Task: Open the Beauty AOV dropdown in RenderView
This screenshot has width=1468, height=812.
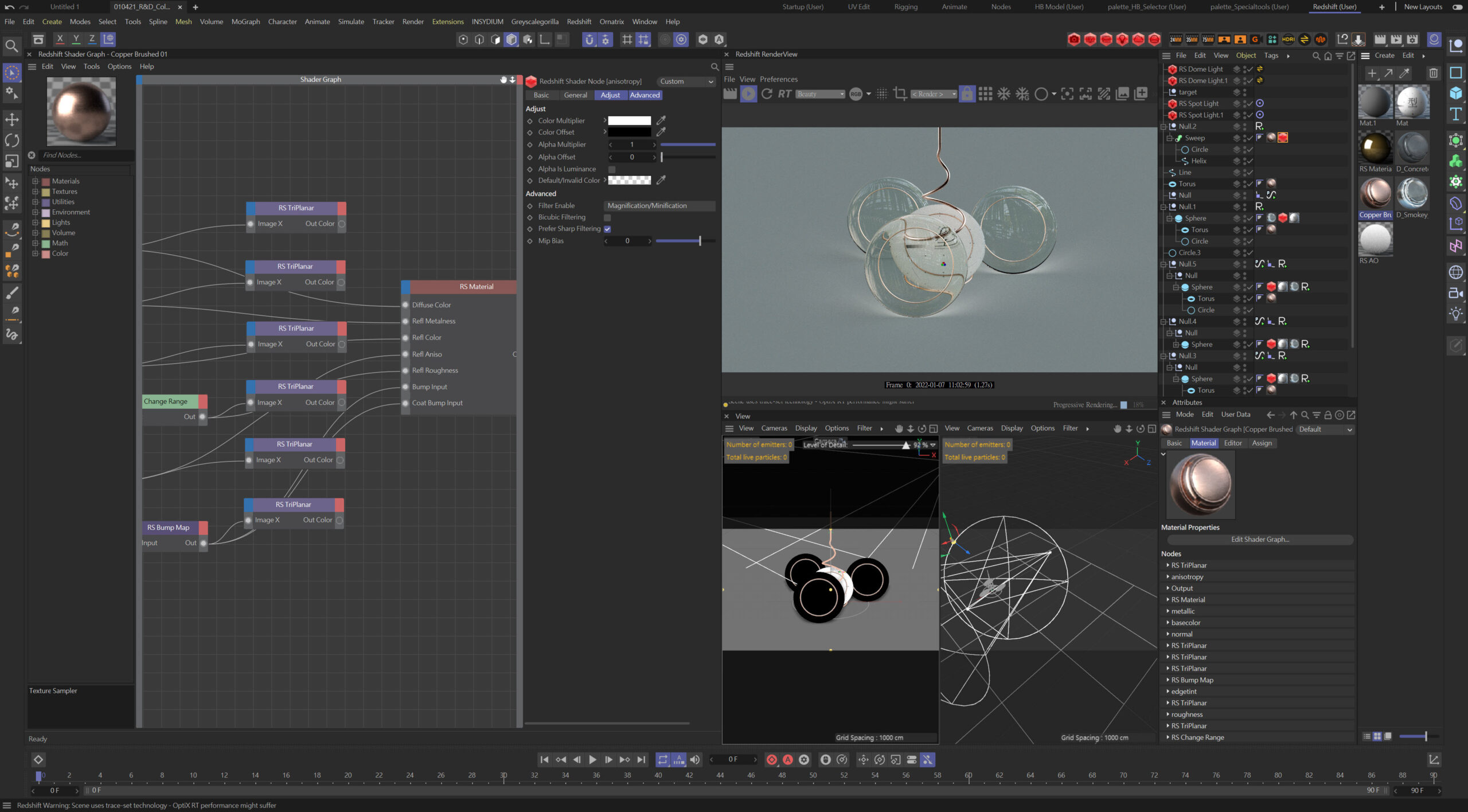Action: click(x=820, y=94)
